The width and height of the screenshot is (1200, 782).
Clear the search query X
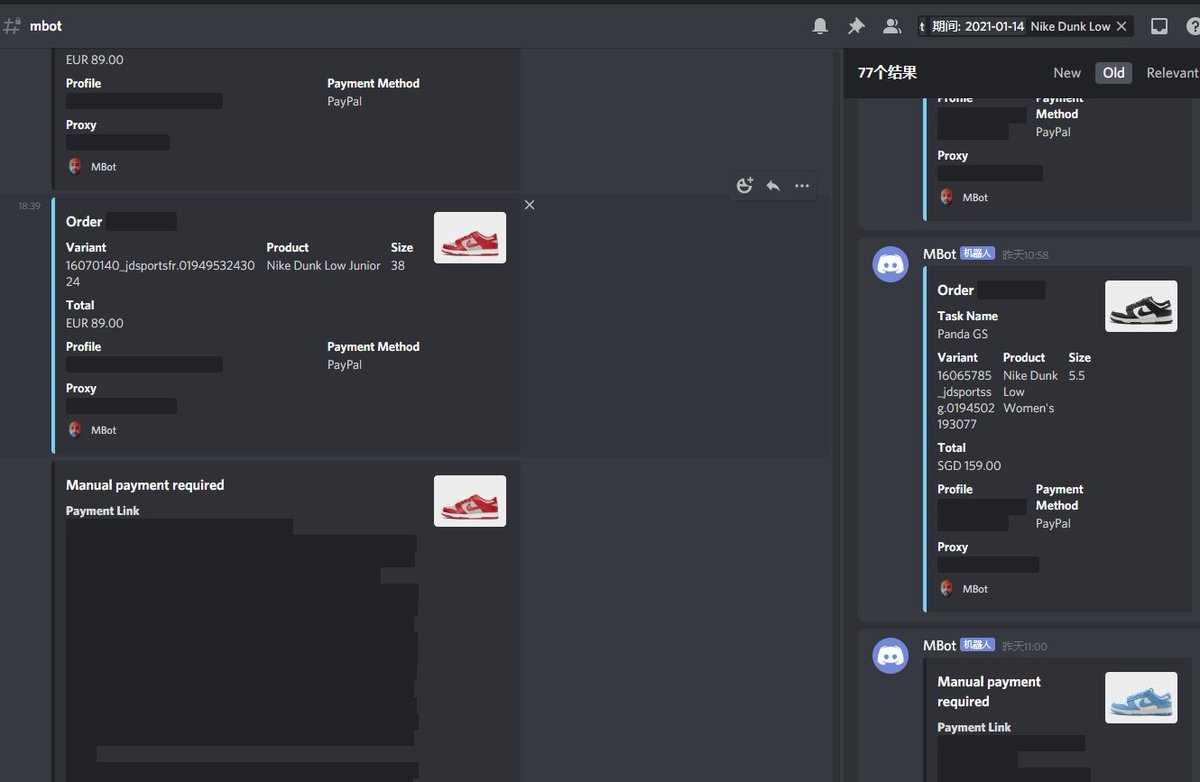coord(1121,26)
